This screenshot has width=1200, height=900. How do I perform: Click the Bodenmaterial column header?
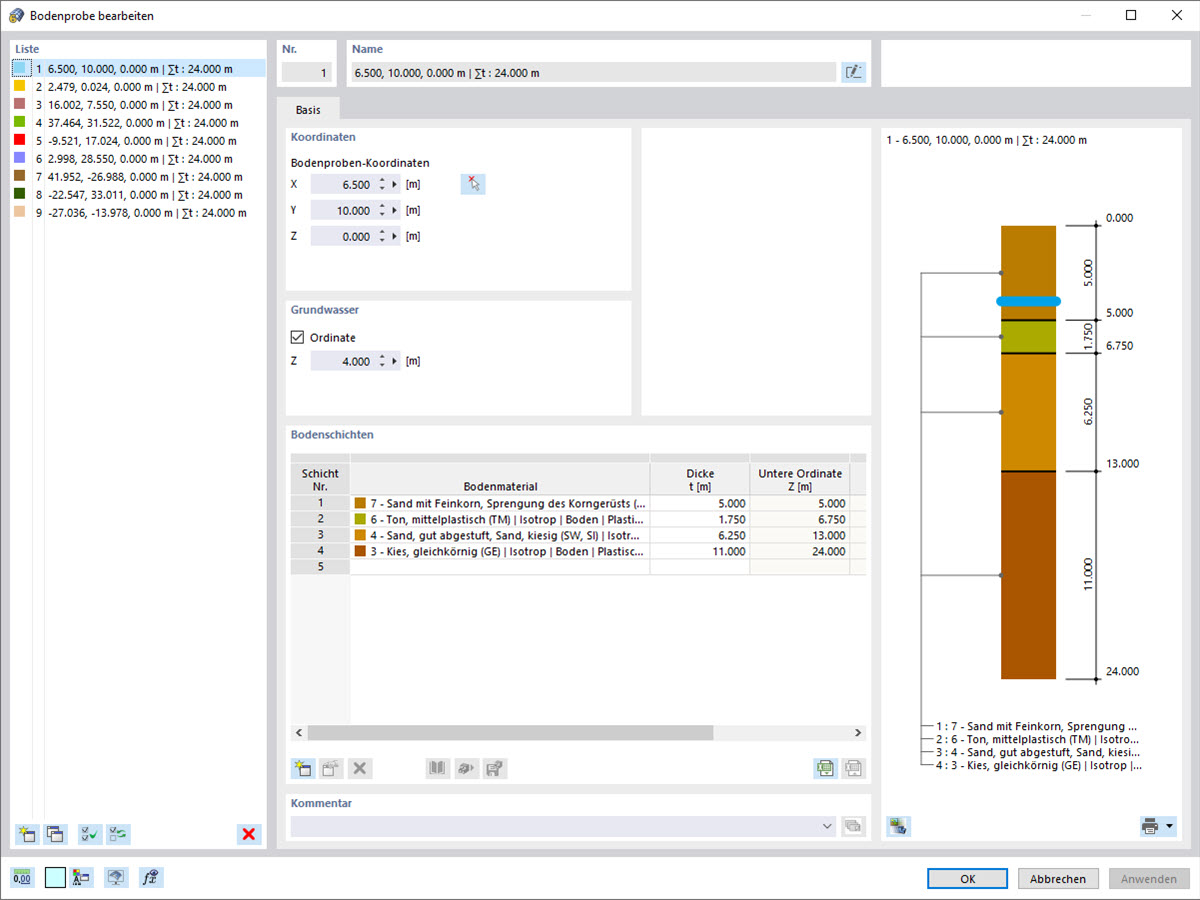pos(500,479)
